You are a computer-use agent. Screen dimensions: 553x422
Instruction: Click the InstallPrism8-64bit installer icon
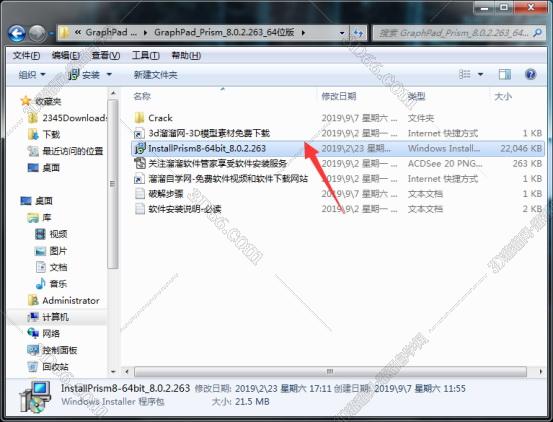coord(140,148)
